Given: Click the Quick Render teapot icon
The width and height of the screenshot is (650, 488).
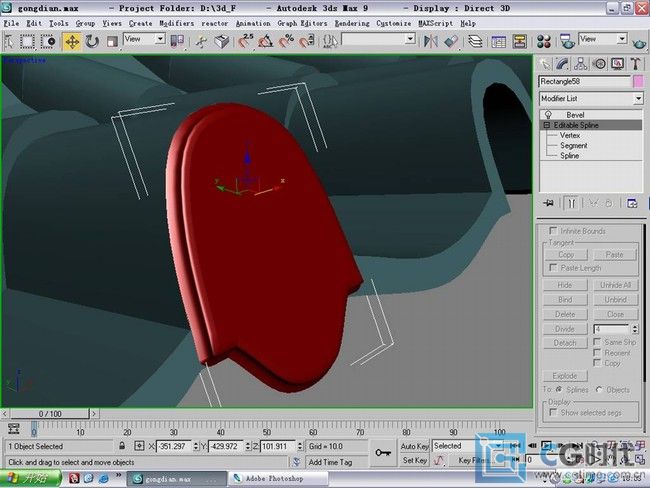Looking at the screenshot, I should click(x=639, y=42).
